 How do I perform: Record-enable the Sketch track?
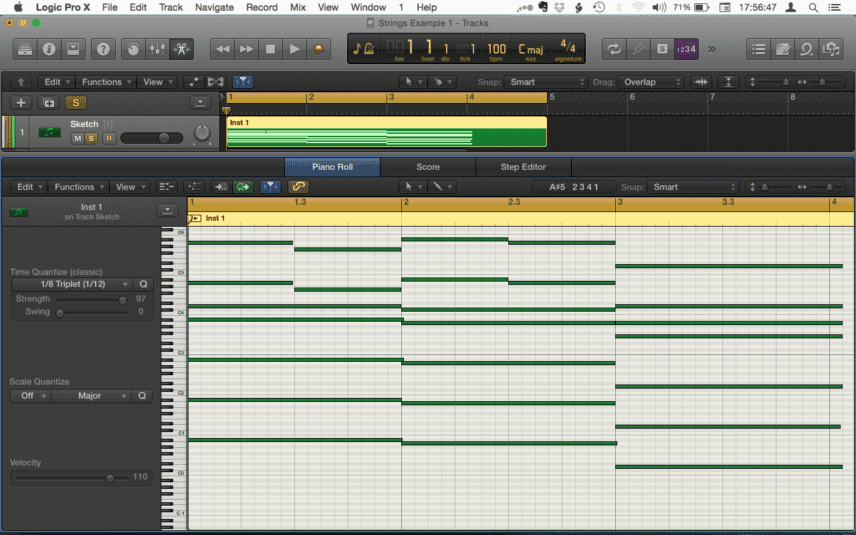coord(109,138)
